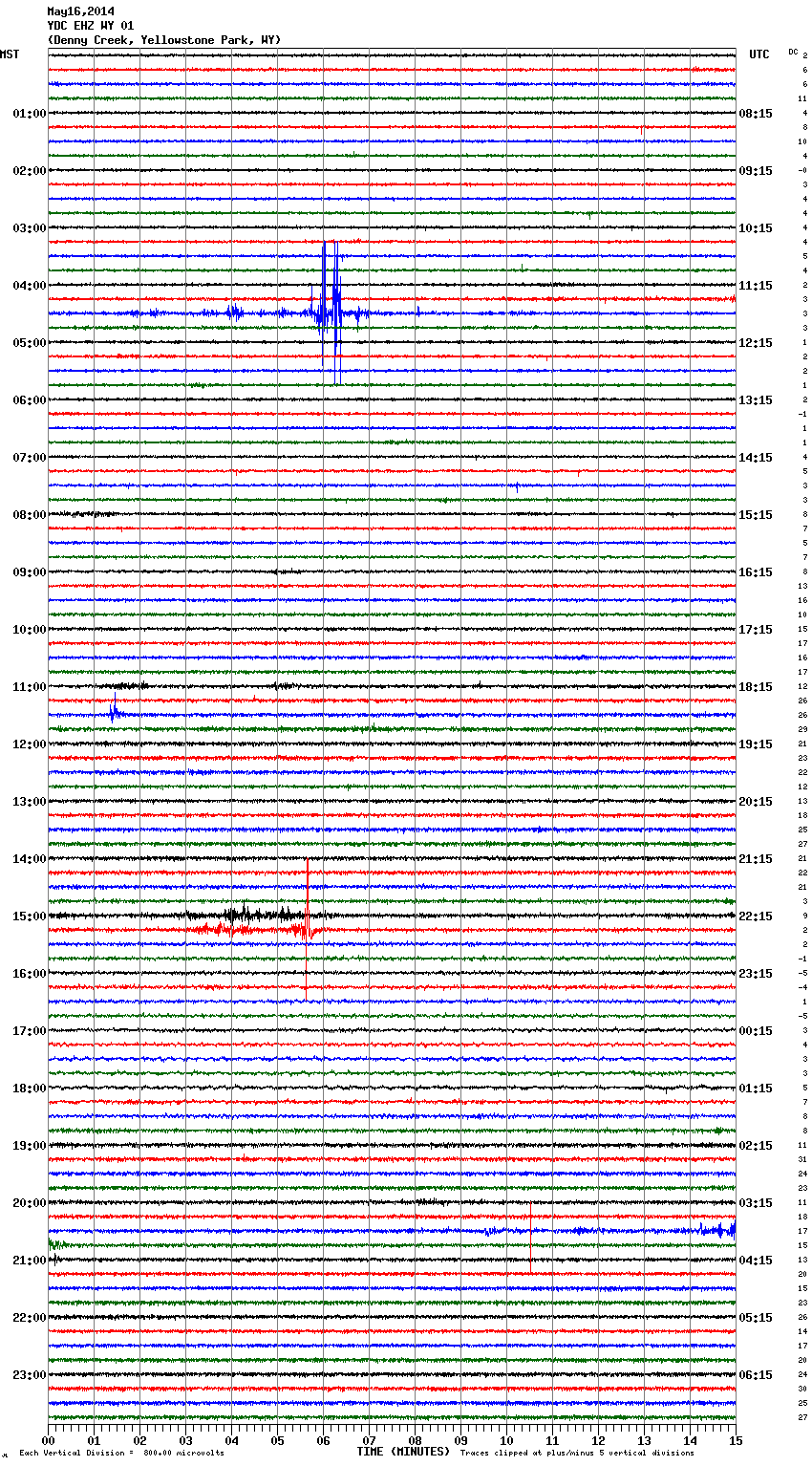Select the 19:00 MST row label
Viewport: 812px width, 1466px height.
30,1145
